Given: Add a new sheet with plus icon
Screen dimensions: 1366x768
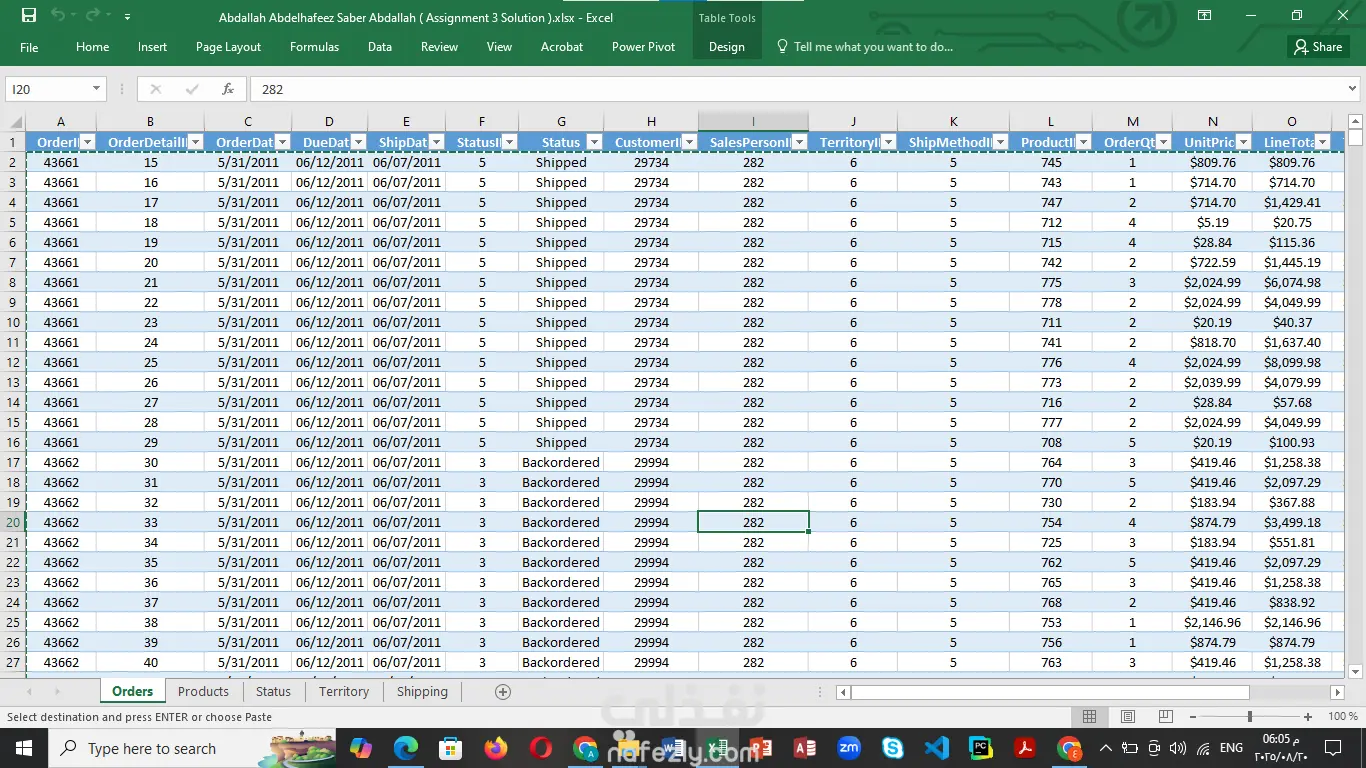Looking at the screenshot, I should [503, 692].
